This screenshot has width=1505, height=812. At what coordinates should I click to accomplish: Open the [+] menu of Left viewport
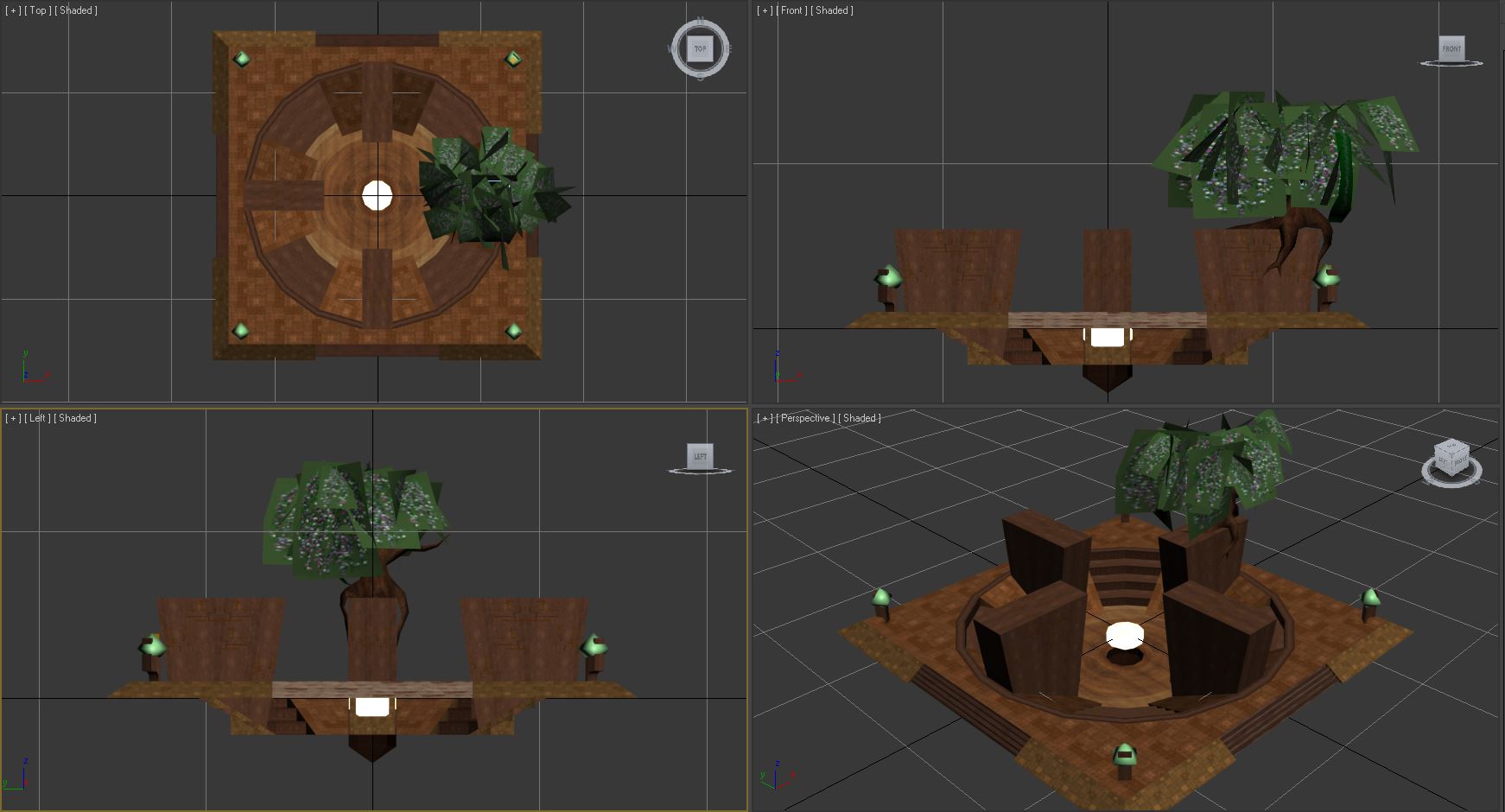coord(13,418)
